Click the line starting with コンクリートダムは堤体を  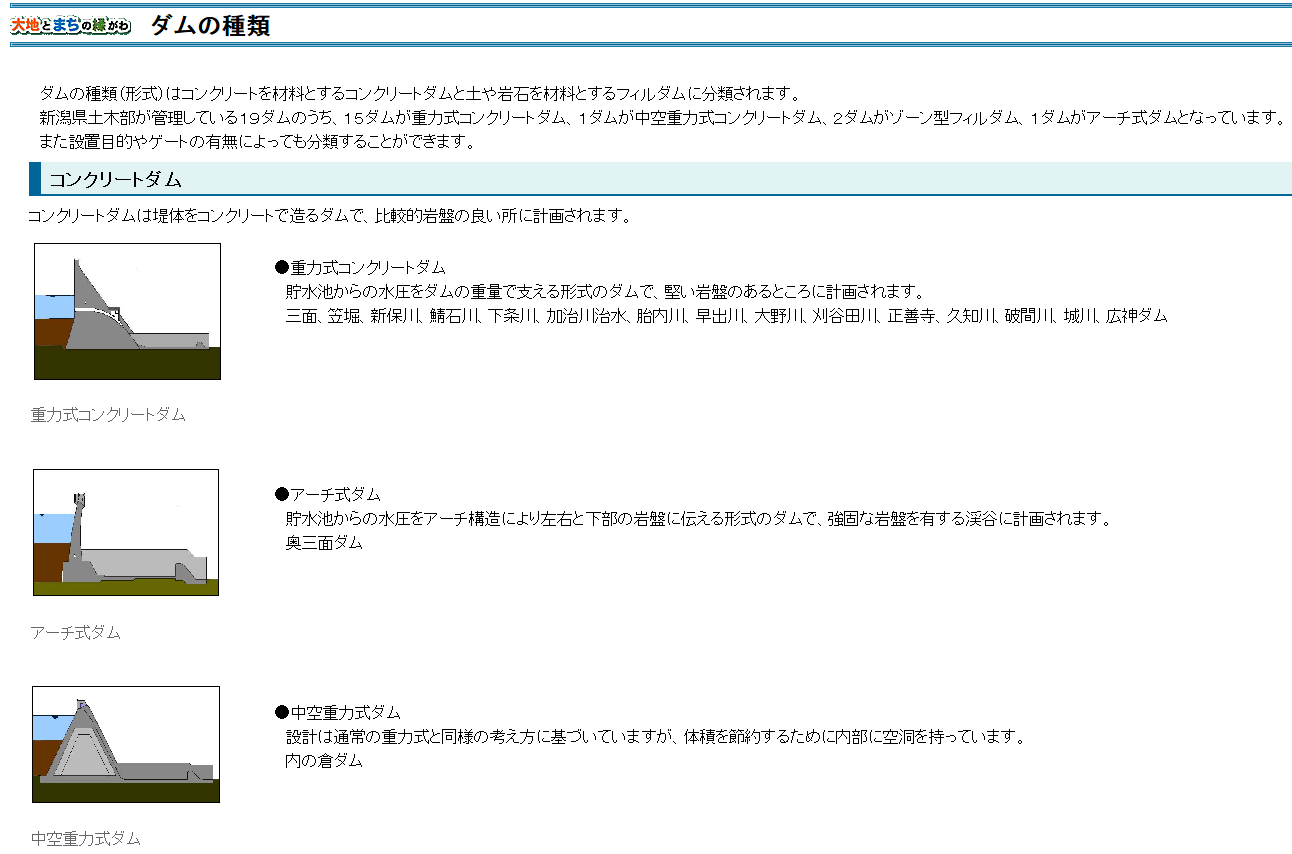(330, 216)
